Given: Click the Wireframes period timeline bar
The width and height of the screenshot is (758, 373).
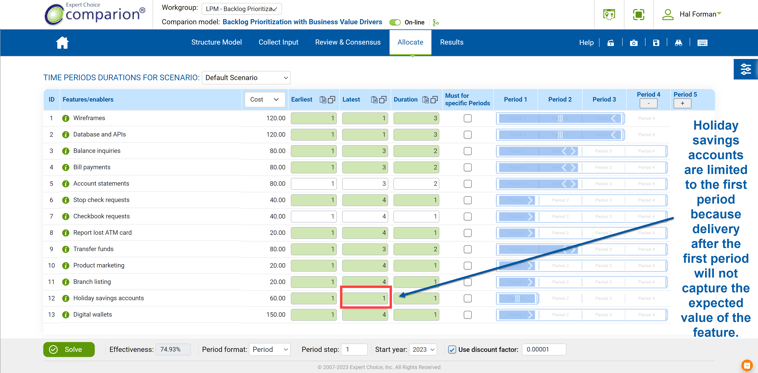Looking at the screenshot, I should click(560, 118).
